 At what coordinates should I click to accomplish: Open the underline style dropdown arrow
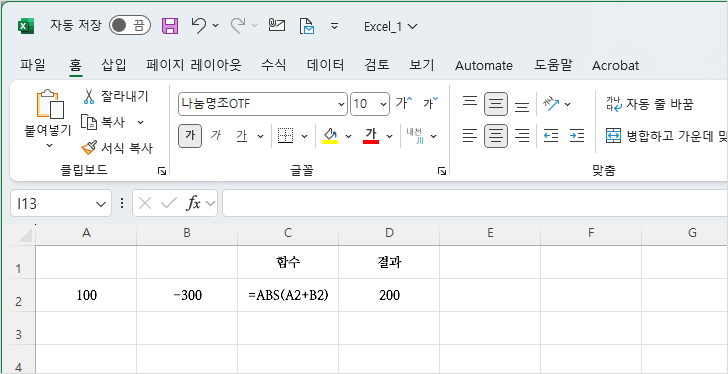click(x=260, y=136)
